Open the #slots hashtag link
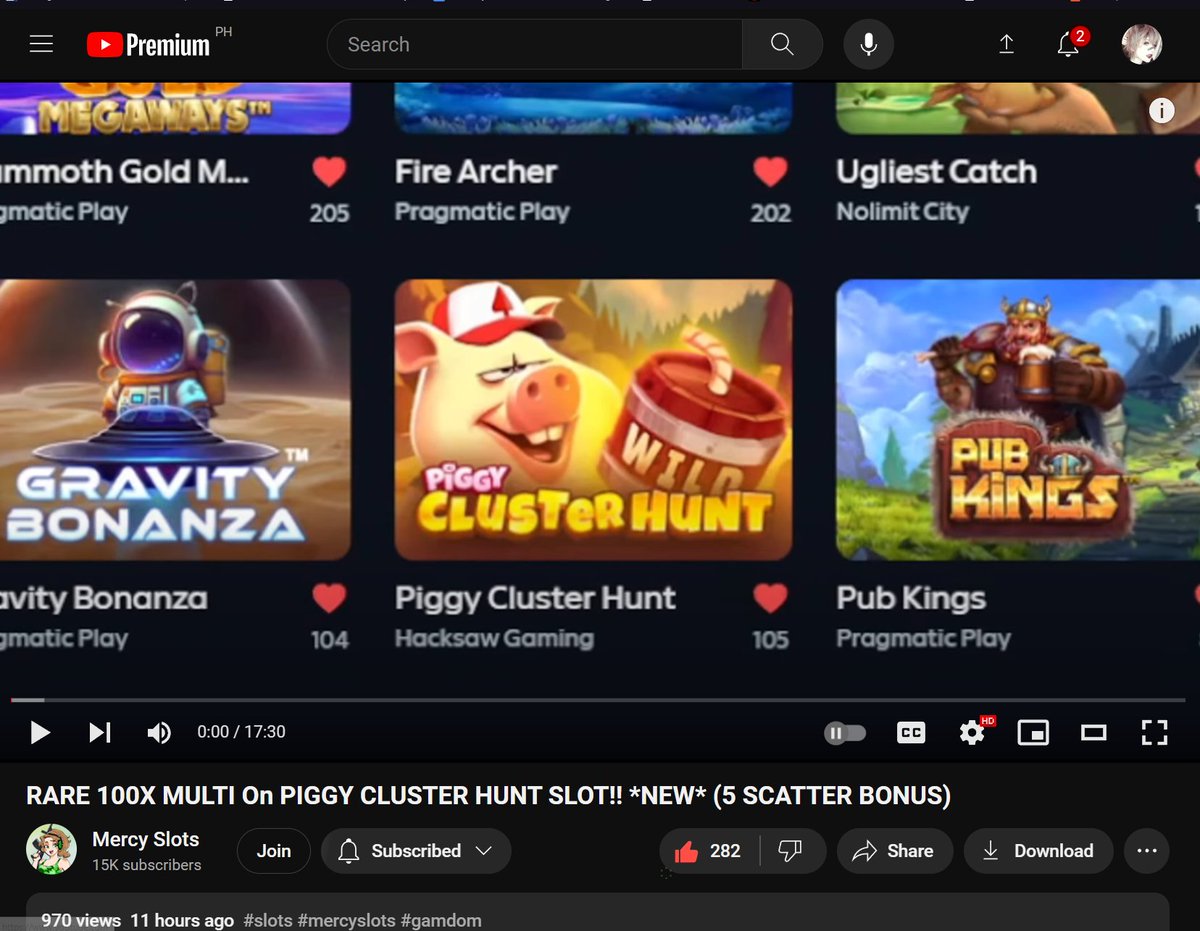 (267, 920)
